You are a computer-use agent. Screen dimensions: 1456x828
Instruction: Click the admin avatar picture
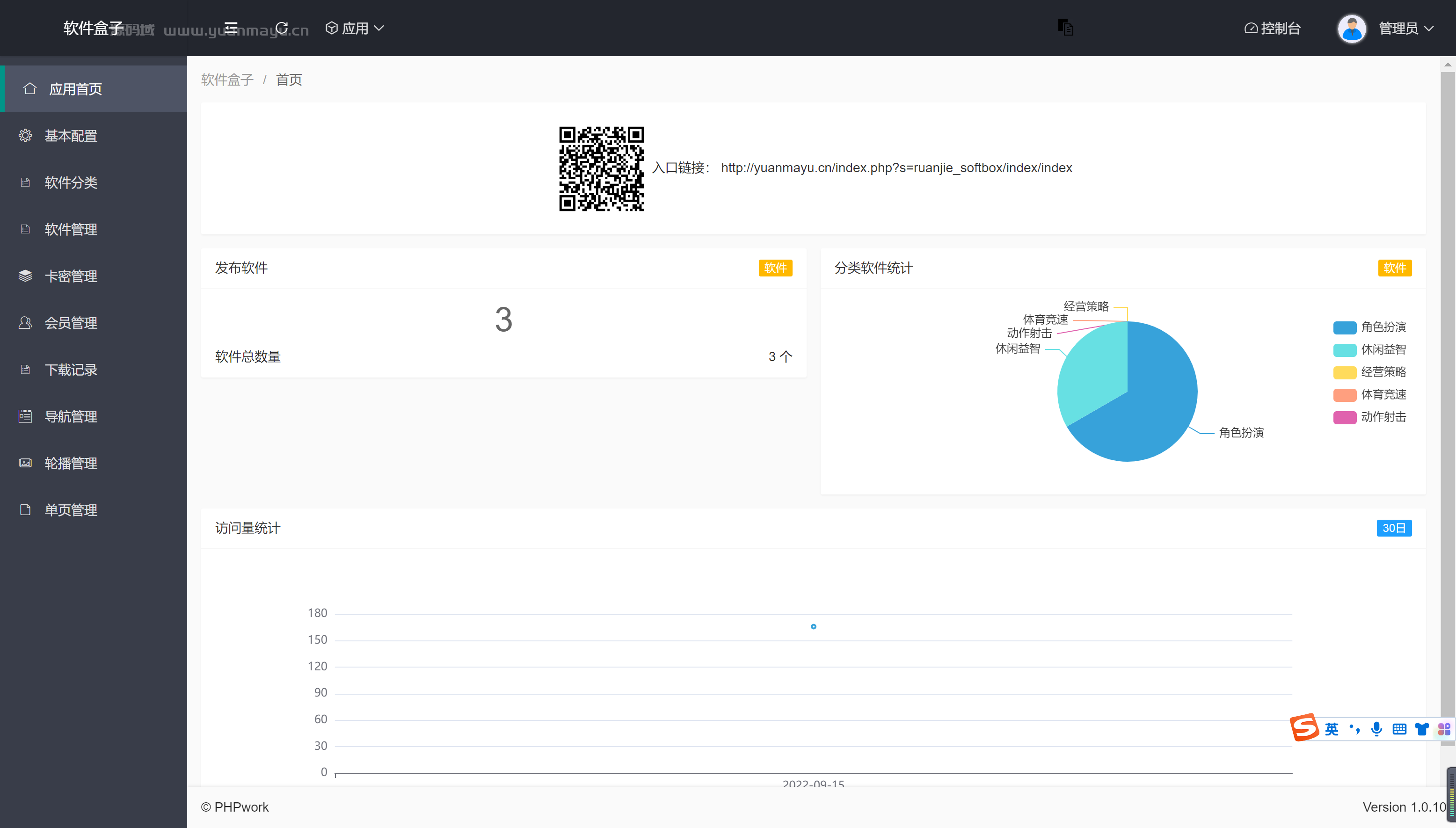(x=1351, y=29)
